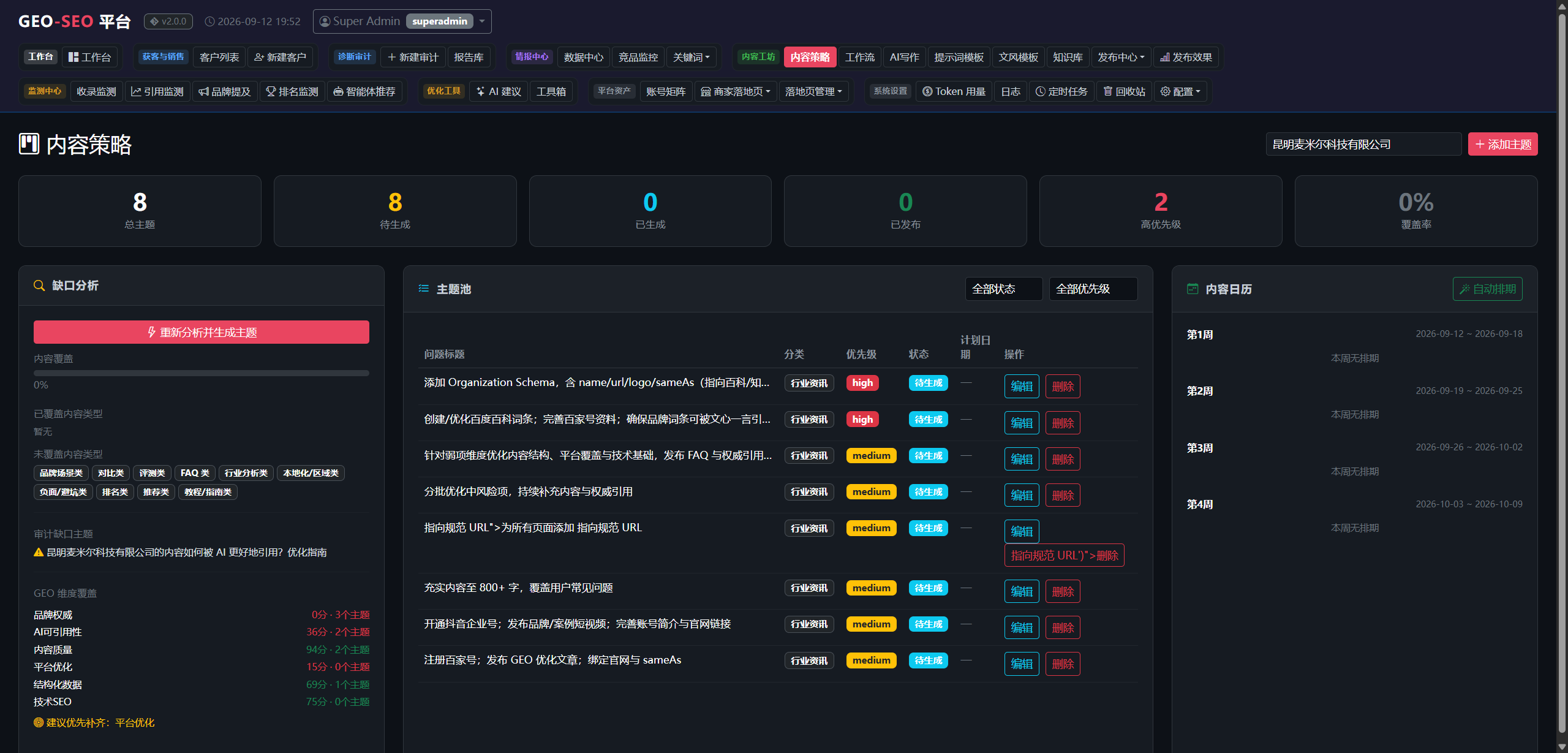Edit the 注册百家号 topic row
The height and width of the screenshot is (753, 1568).
[x=1021, y=664]
